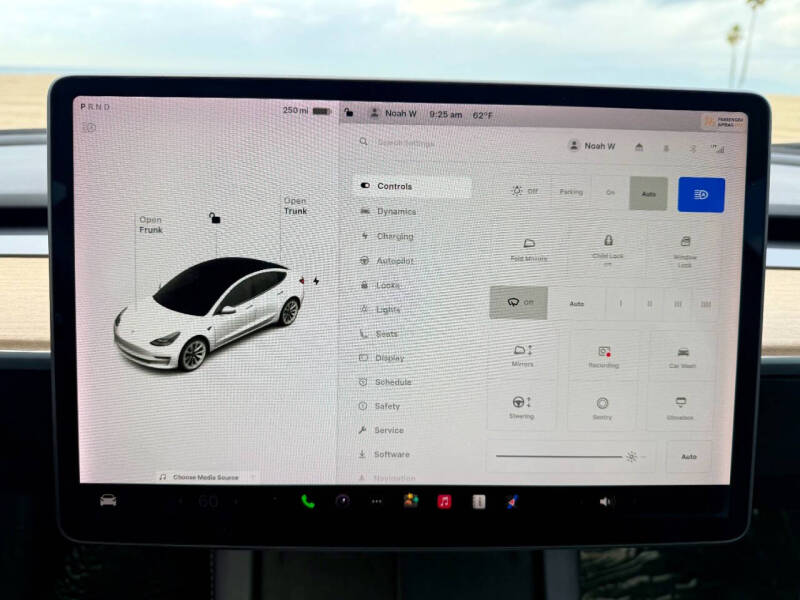The height and width of the screenshot is (600, 800).
Task: Toggle Window Lock setting
Action: click(685, 248)
